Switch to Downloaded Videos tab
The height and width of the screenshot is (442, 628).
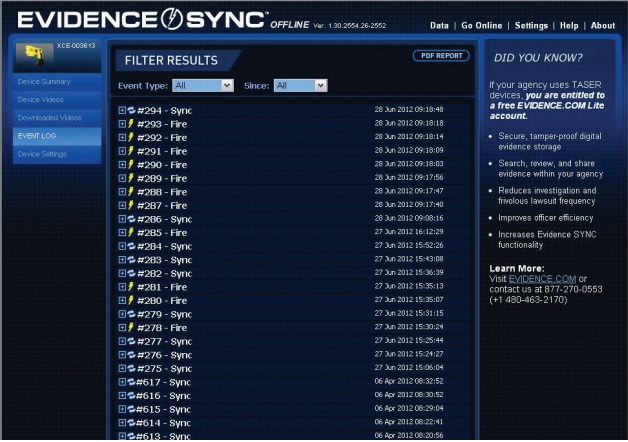pyautogui.click(x=57, y=118)
